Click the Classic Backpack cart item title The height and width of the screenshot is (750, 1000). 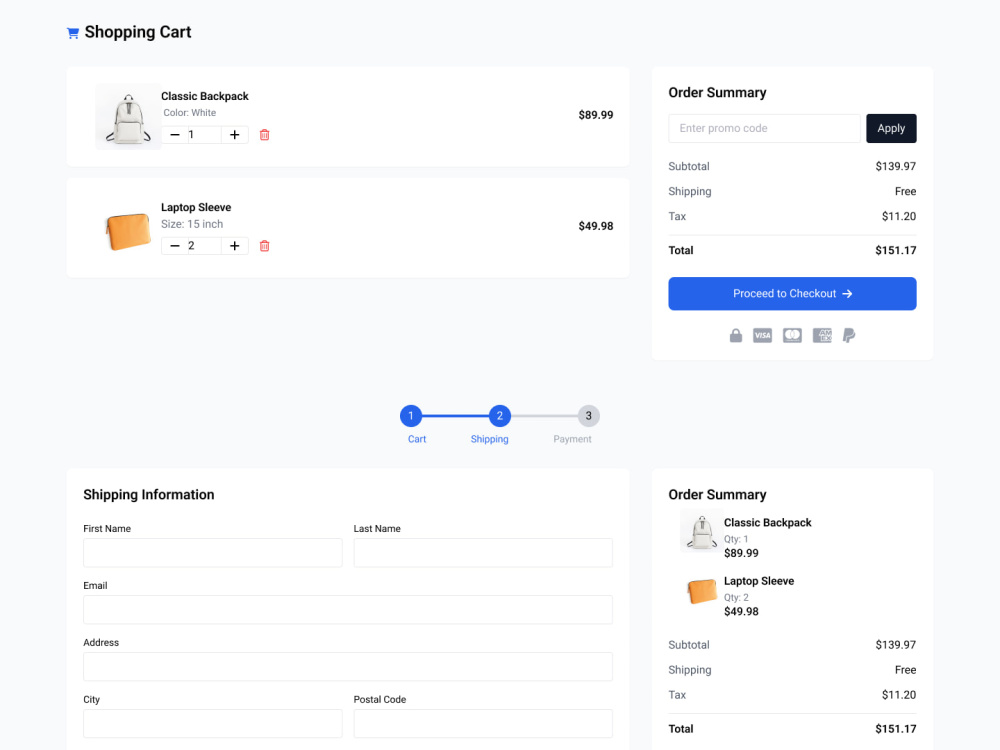click(x=205, y=96)
